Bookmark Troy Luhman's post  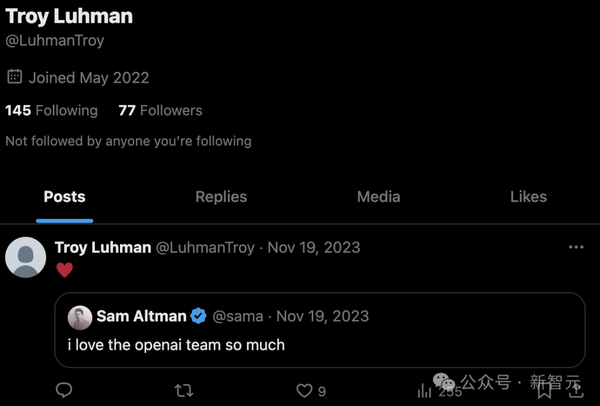tap(545, 390)
